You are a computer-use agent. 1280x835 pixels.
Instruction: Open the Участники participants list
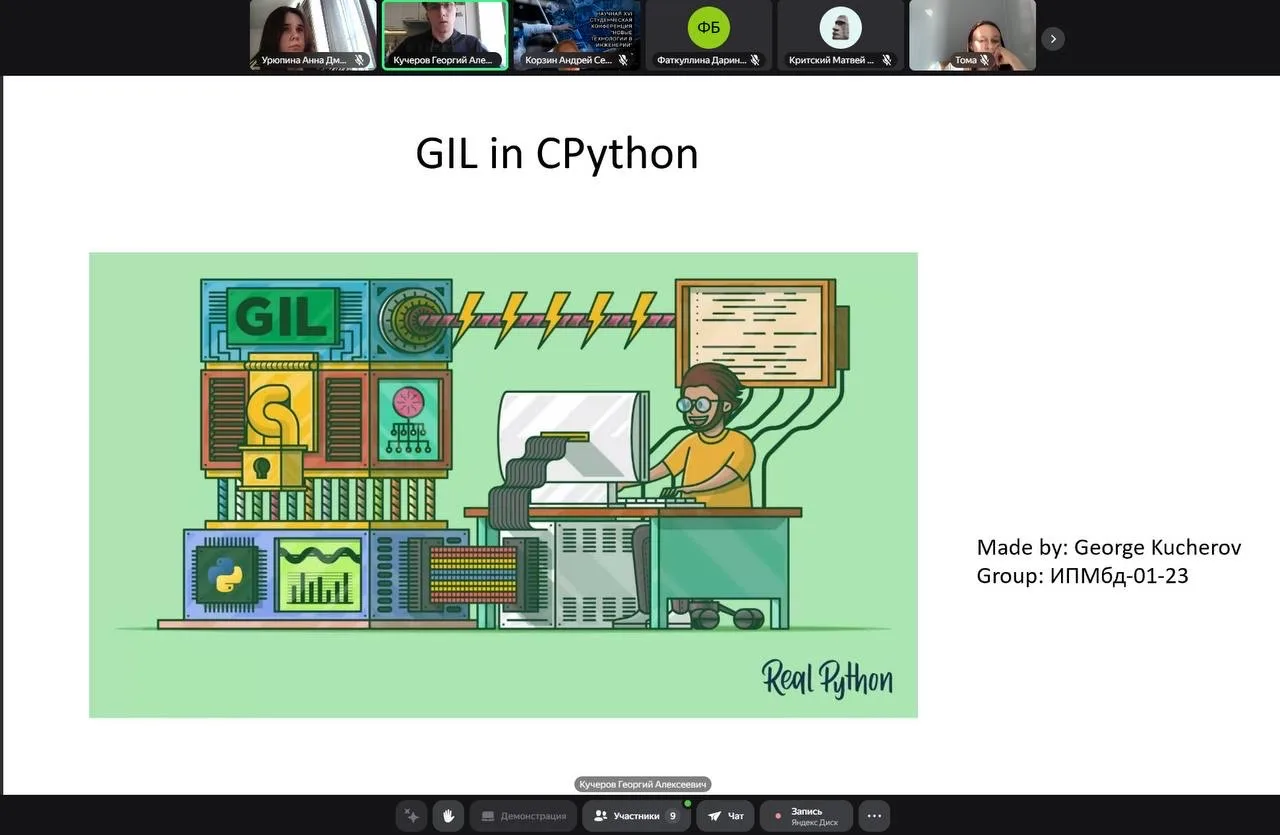pyautogui.click(x=636, y=816)
